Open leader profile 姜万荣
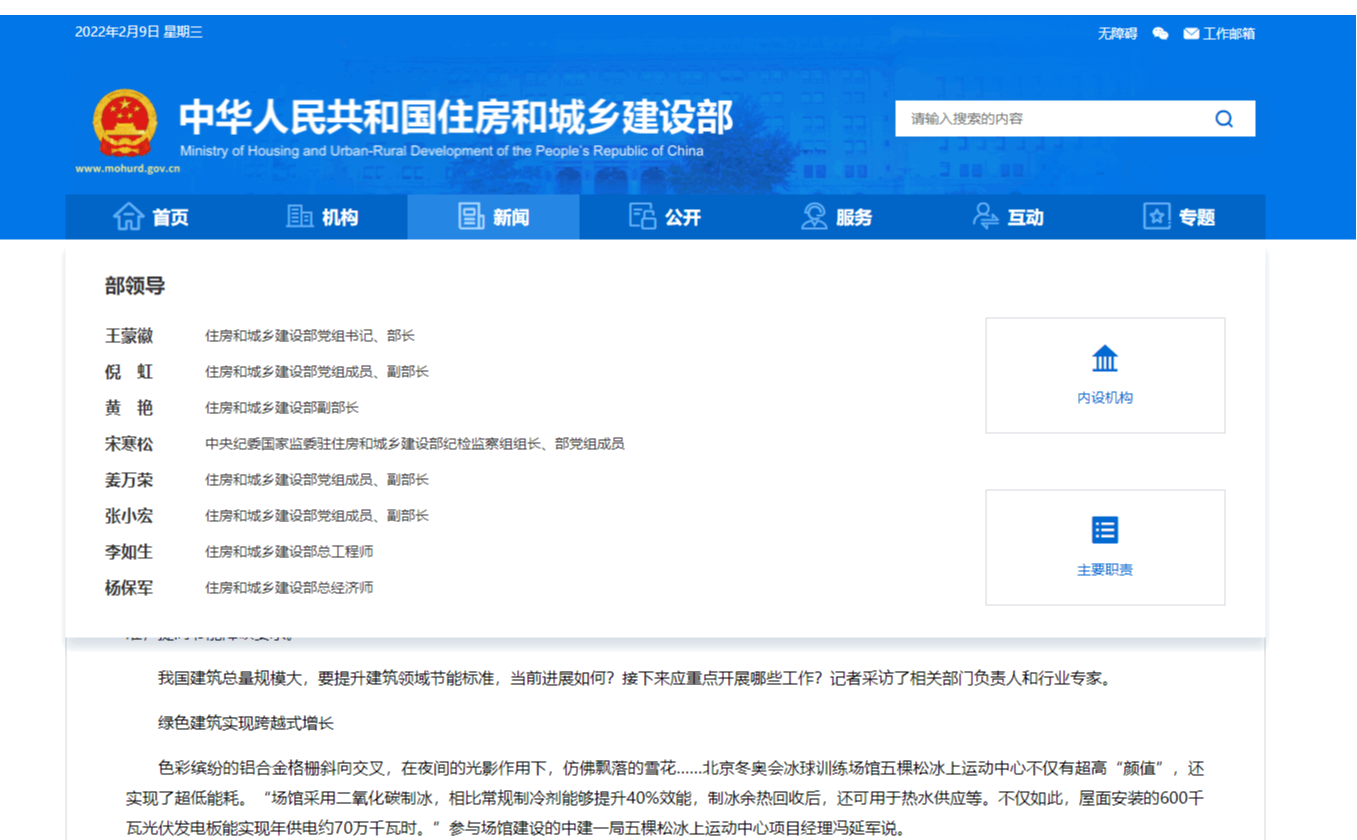This screenshot has width=1357, height=840. [x=129, y=480]
